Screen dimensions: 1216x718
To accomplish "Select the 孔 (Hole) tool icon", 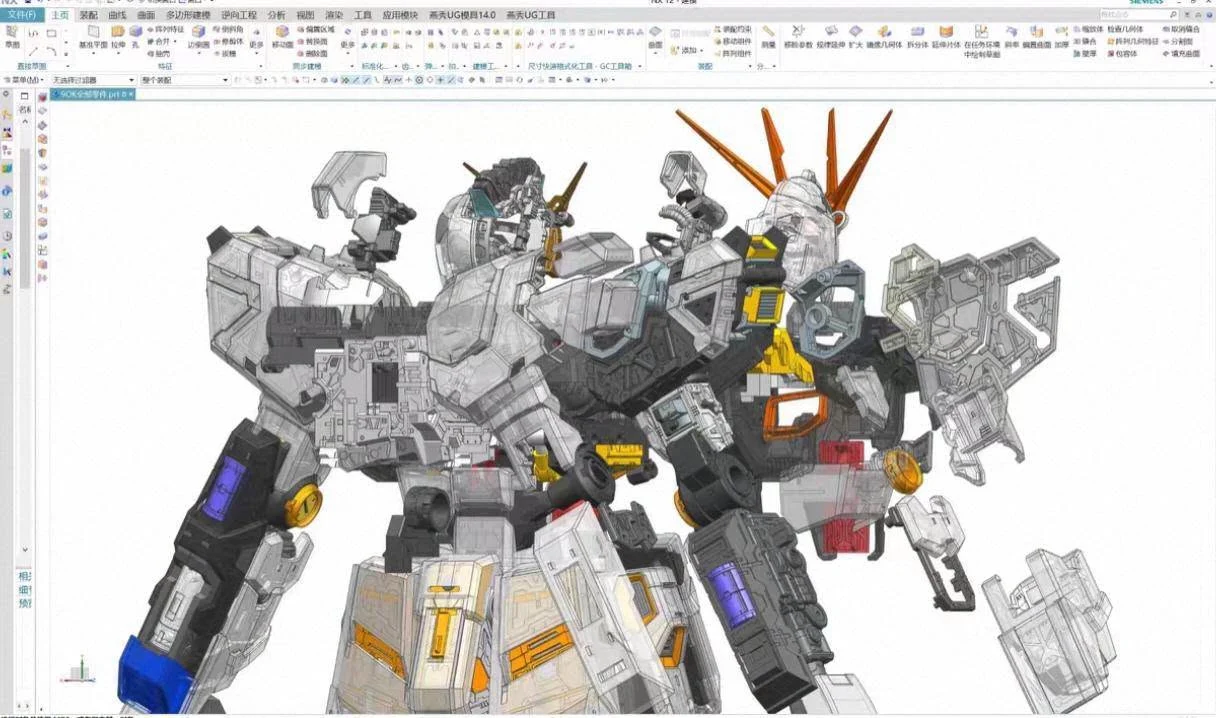I will 135,36.
